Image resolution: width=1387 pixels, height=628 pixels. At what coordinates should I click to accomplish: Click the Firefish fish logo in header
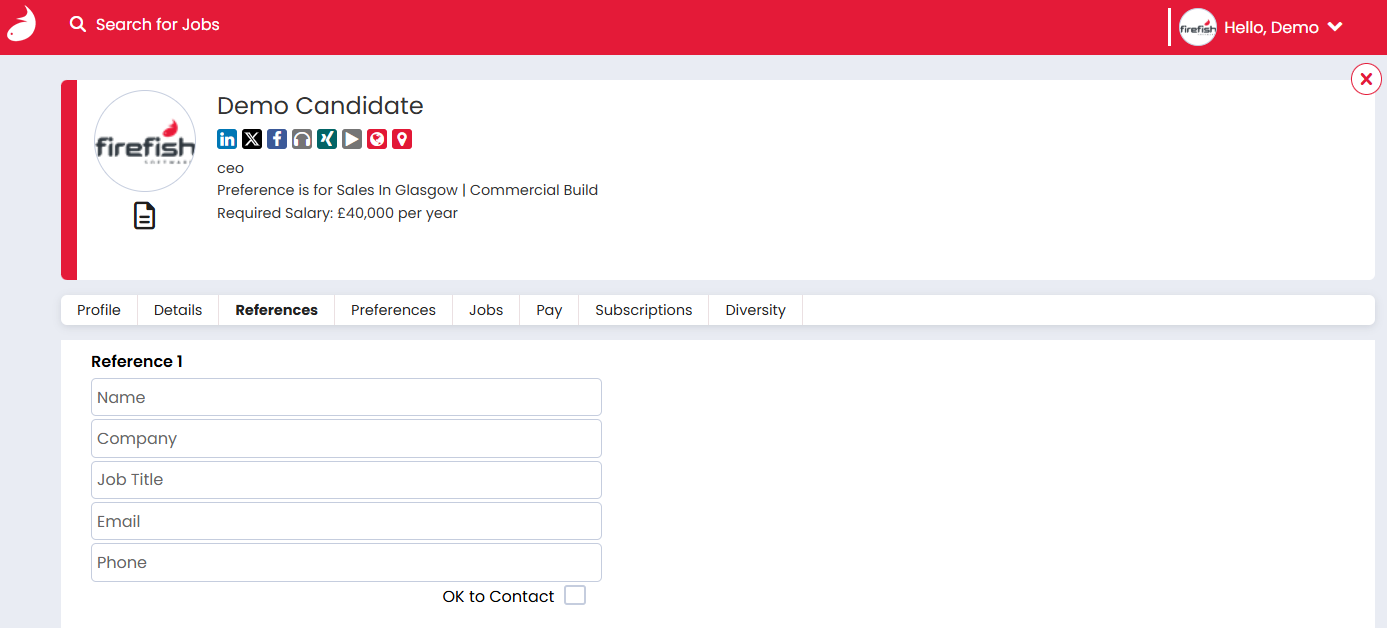pos(21,24)
